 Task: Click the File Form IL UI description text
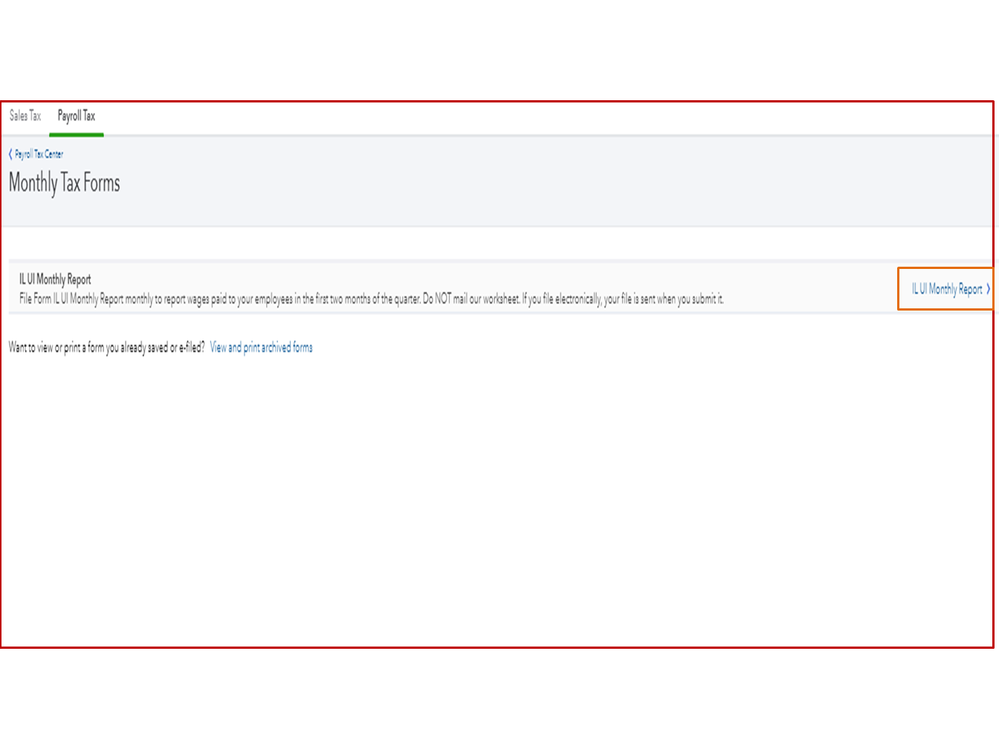point(371,299)
